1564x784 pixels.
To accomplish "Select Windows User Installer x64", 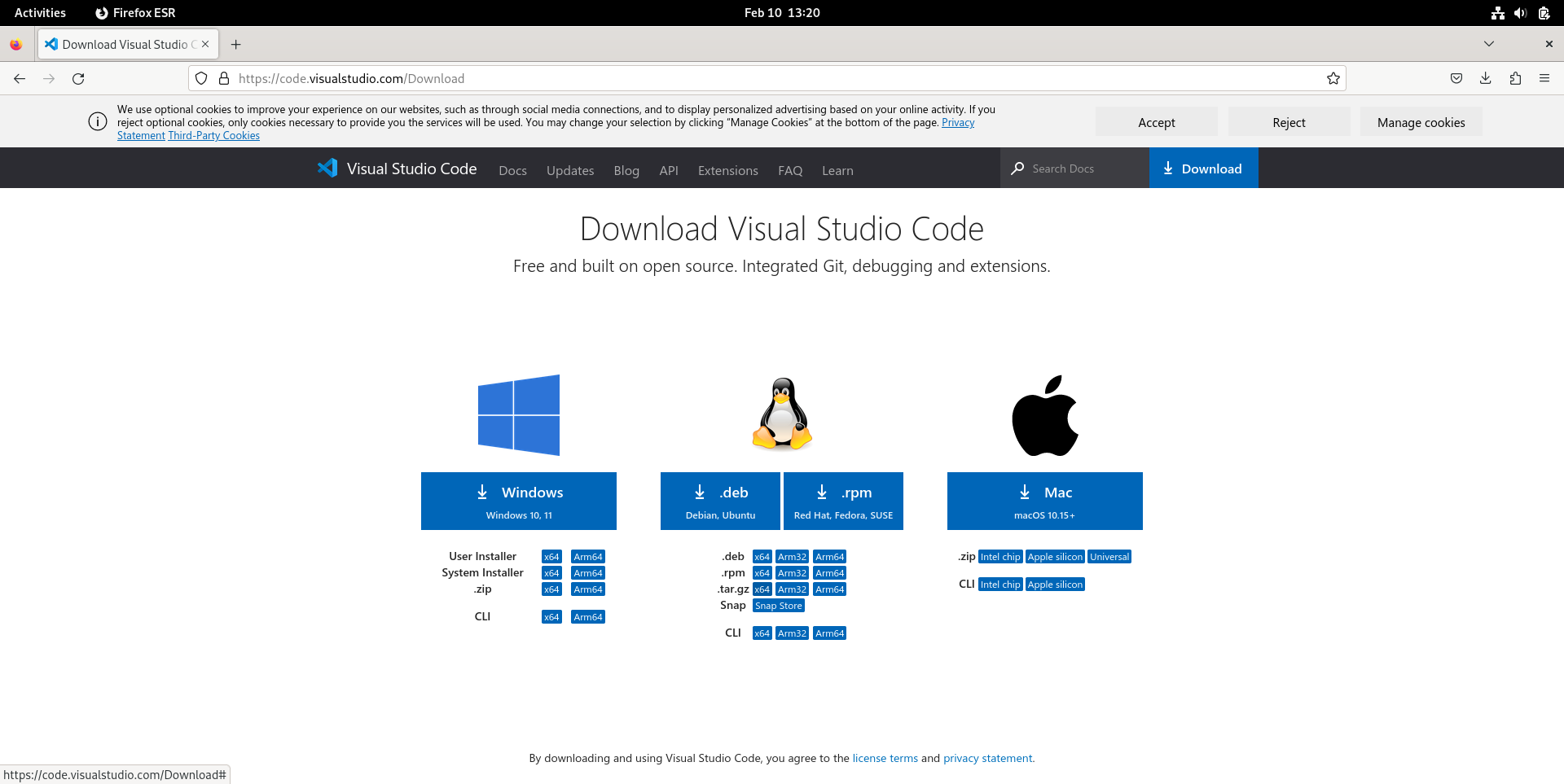I will click(551, 557).
